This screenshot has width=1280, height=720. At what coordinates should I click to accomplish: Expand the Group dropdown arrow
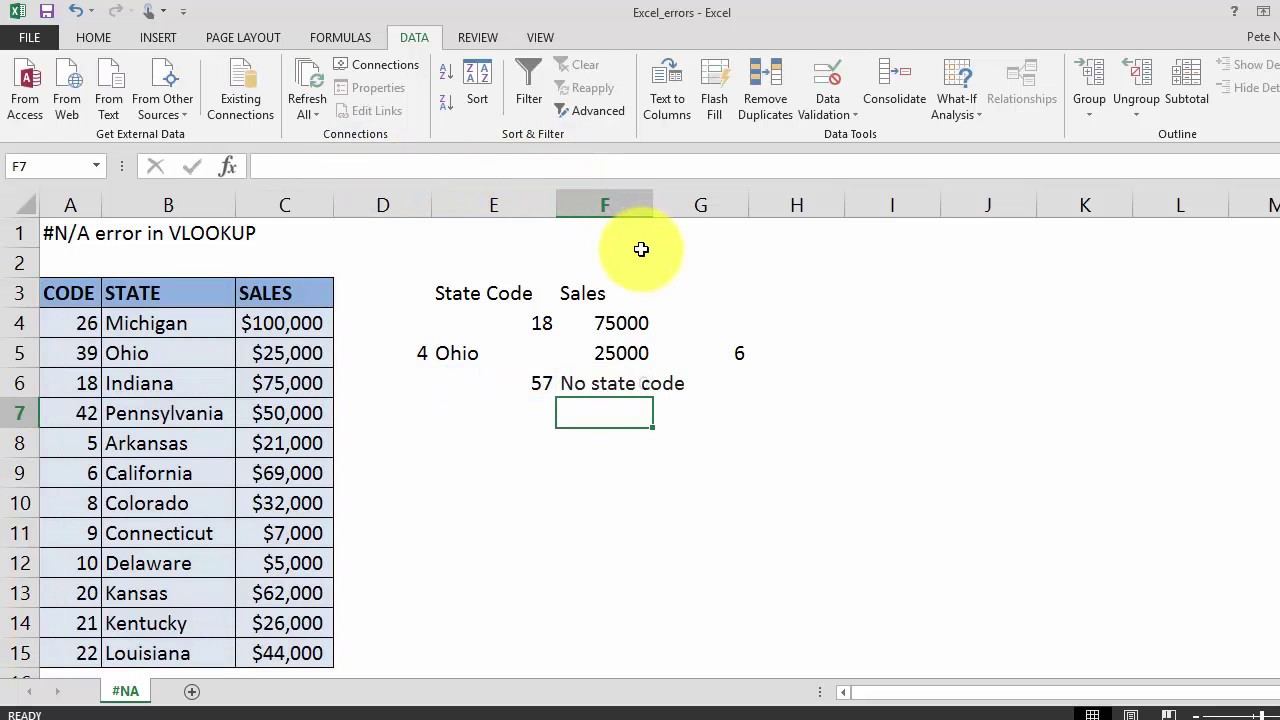1089,114
